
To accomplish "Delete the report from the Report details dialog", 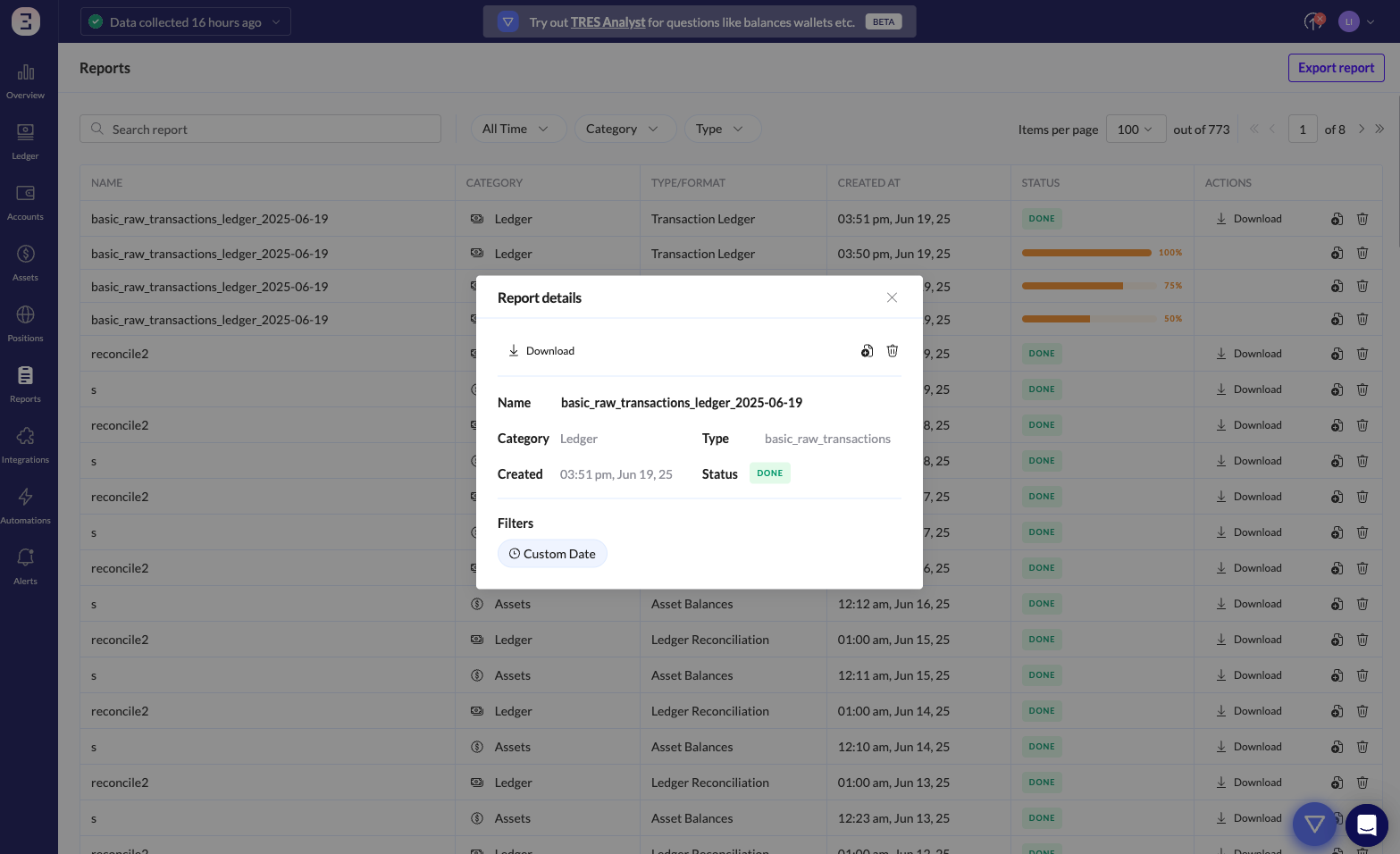I will click(x=892, y=350).
